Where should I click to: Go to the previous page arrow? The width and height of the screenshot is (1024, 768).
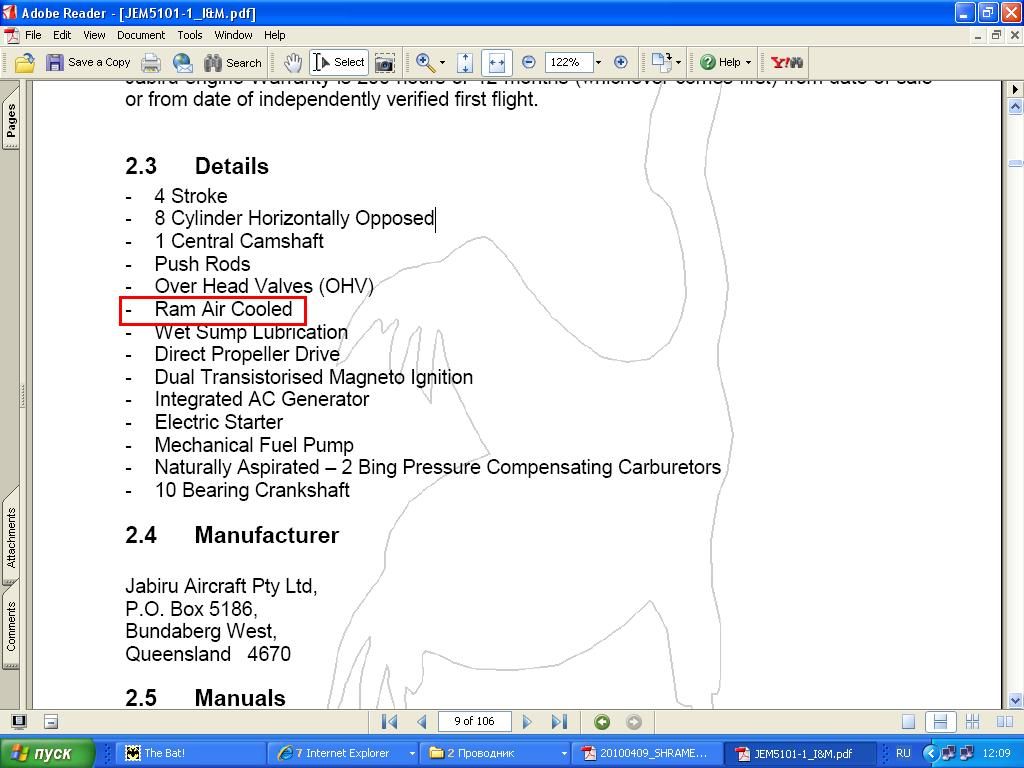(x=422, y=722)
